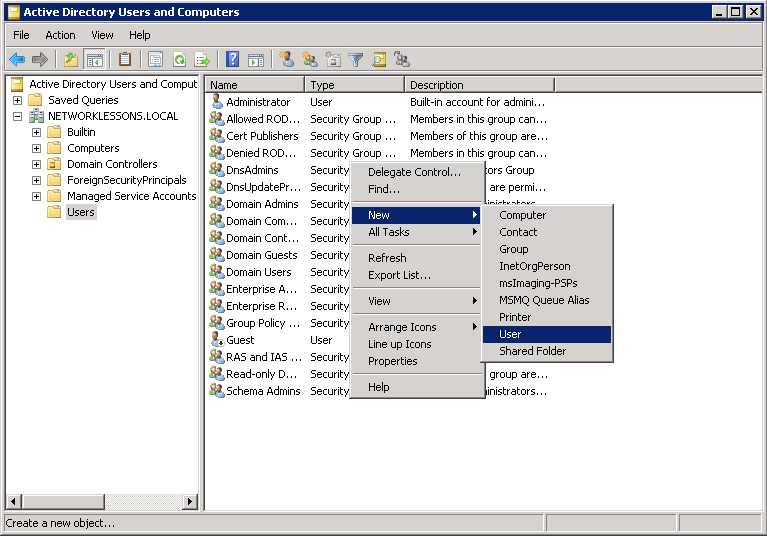
Task: Expand the Domain Controllers node
Action: point(36,164)
